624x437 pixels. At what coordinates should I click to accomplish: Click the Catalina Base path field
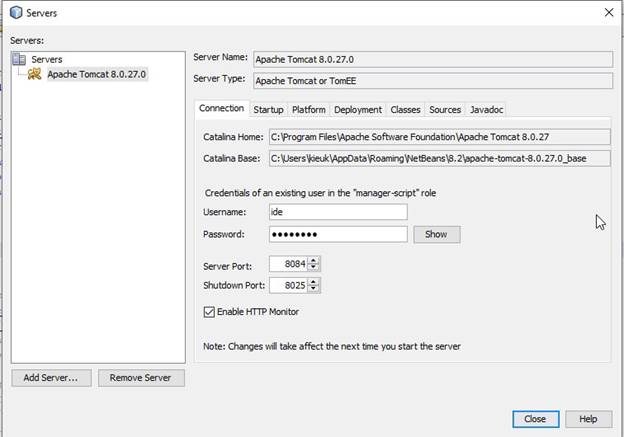pyautogui.click(x=440, y=158)
